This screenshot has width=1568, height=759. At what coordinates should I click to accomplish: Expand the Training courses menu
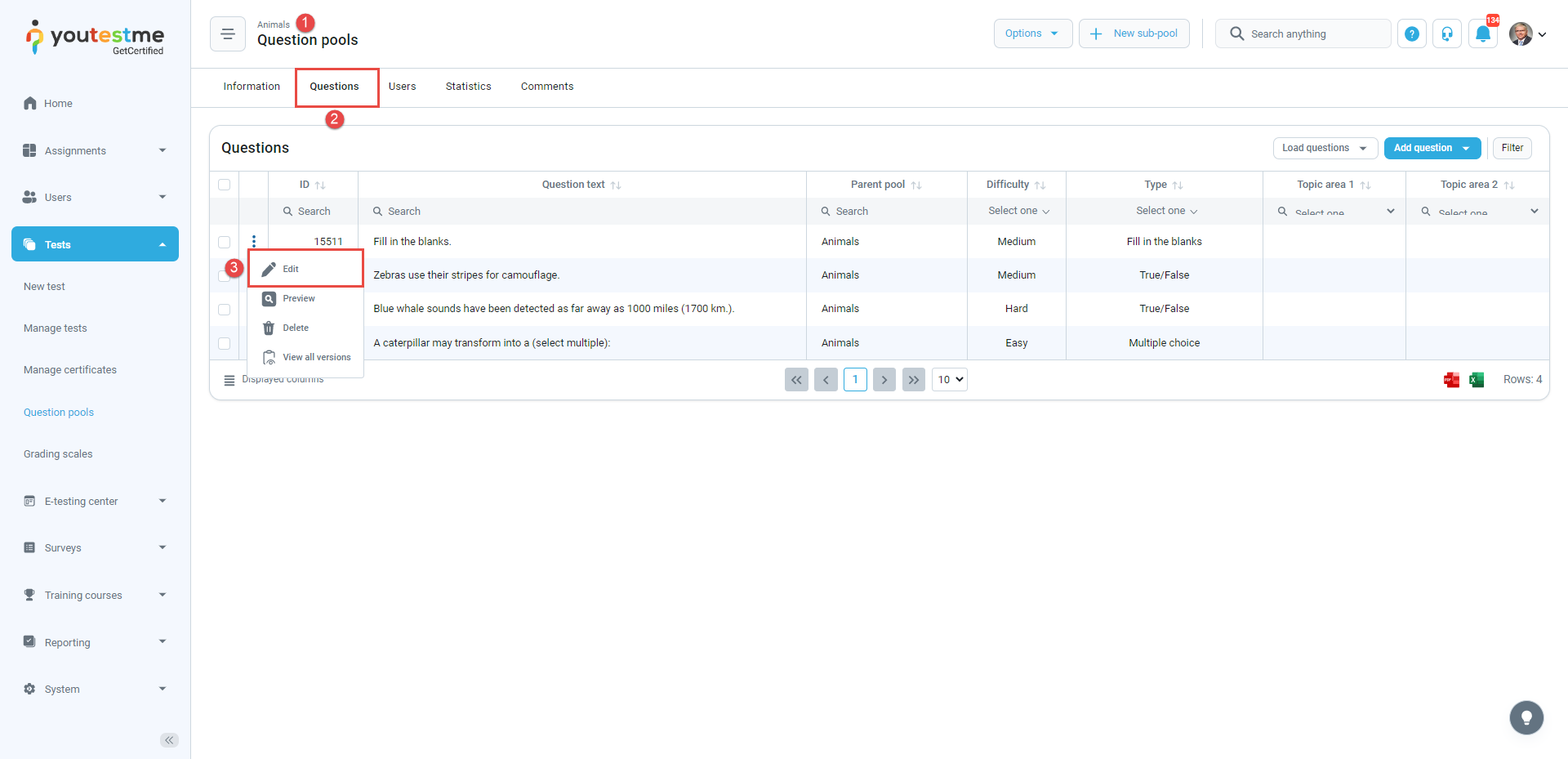95,595
